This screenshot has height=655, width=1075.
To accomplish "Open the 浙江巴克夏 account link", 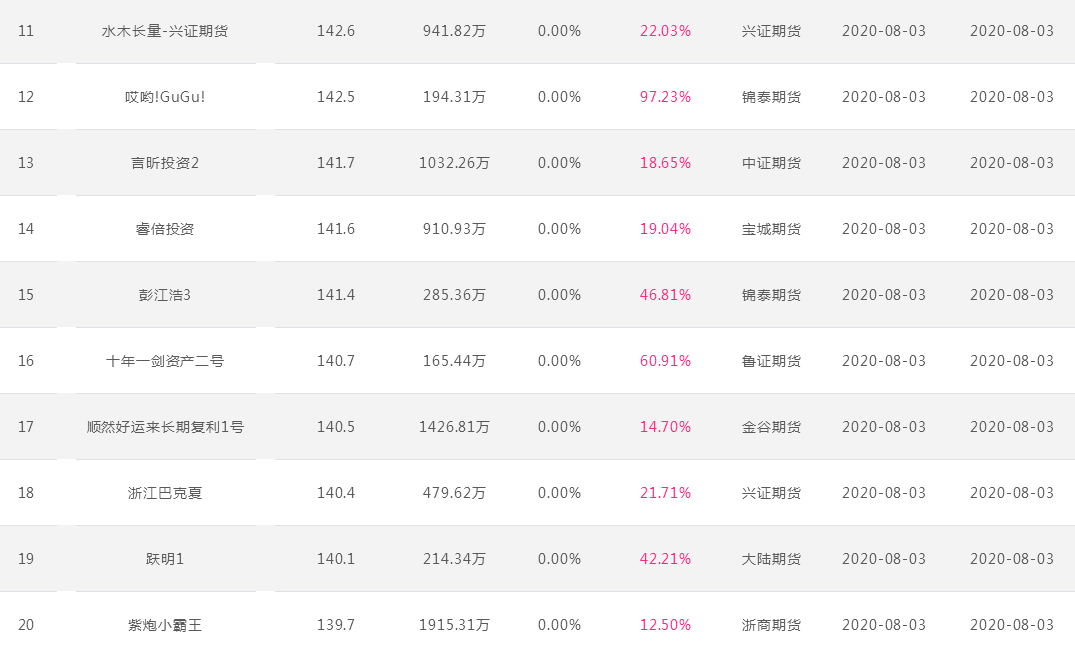I will [x=165, y=492].
